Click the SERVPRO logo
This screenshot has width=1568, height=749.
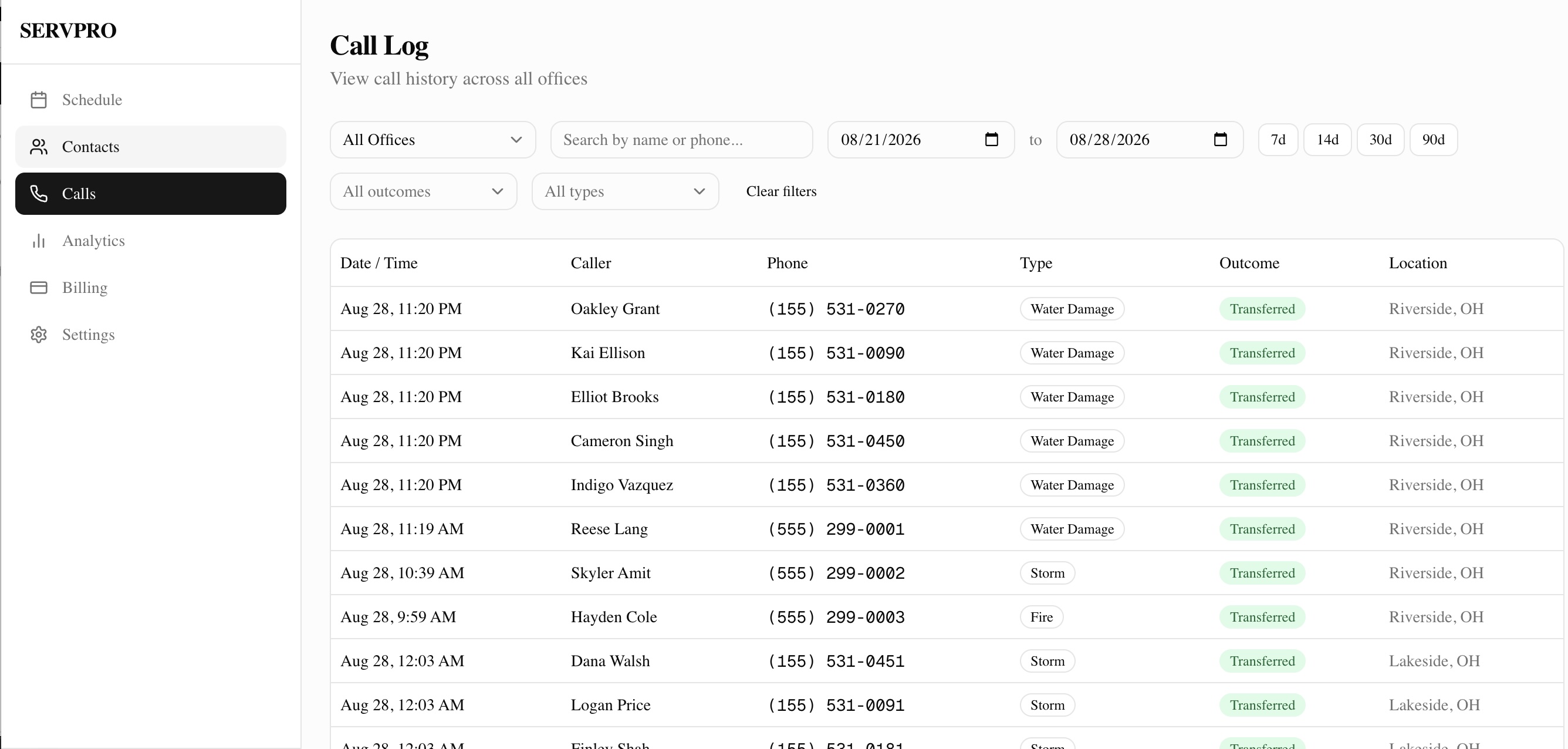coord(68,31)
